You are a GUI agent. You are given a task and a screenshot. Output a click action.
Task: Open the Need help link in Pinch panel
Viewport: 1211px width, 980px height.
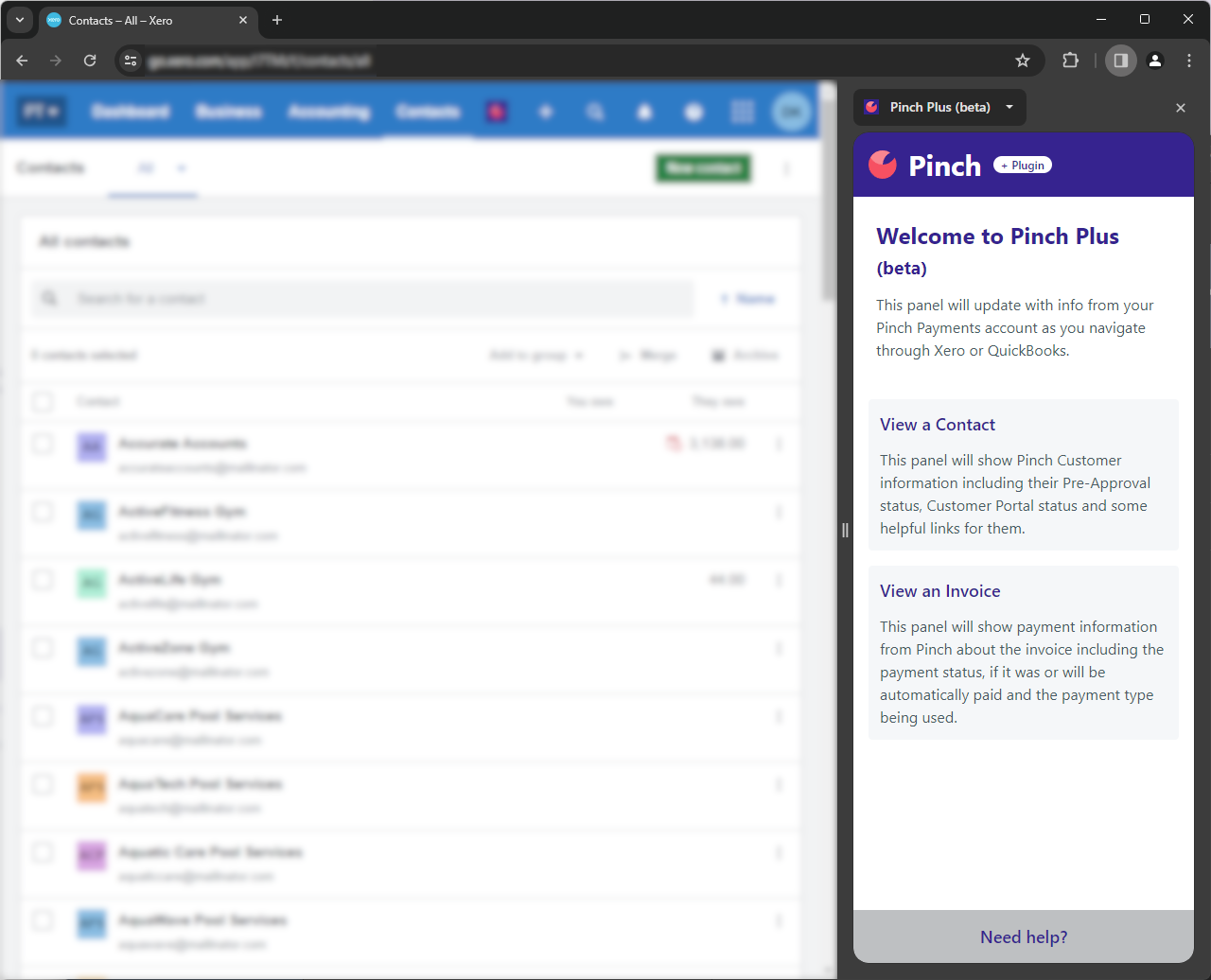click(x=1023, y=936)
